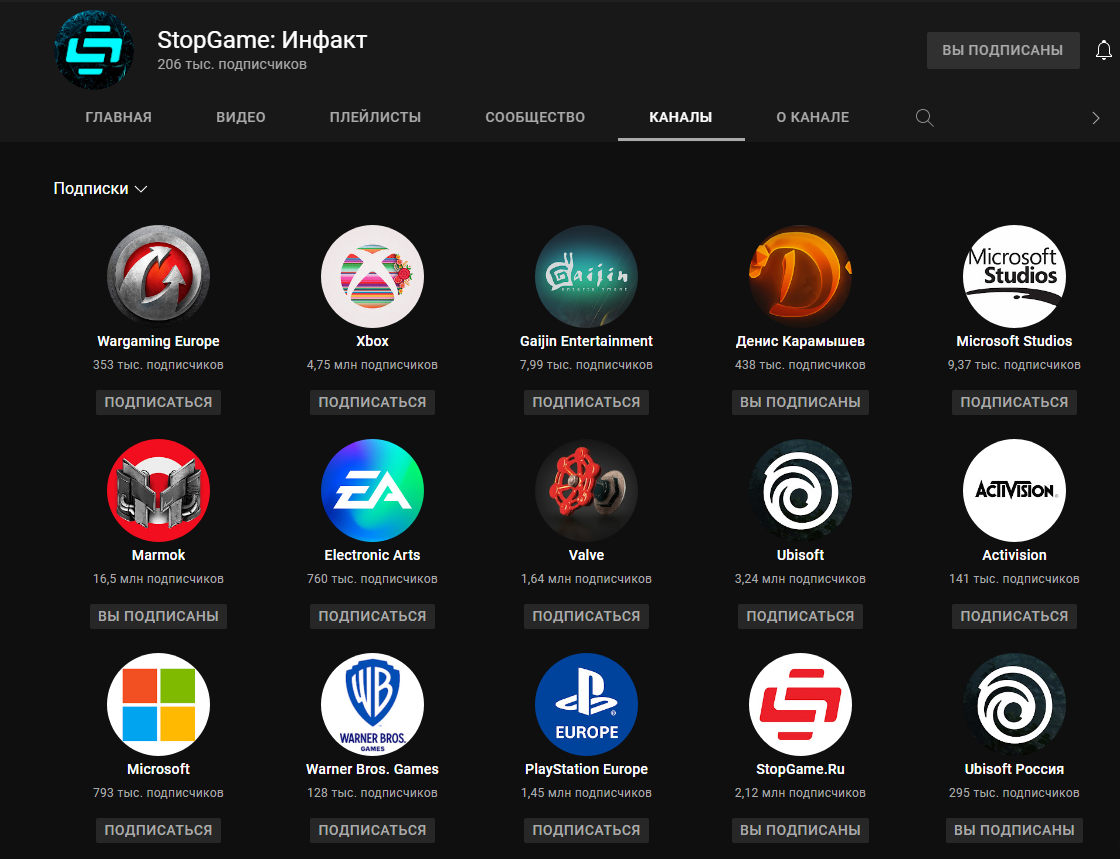The height and width of the screenshot is (859, 1120).
Task: Click the Electronic Arts name link
Action: point(372,555)
